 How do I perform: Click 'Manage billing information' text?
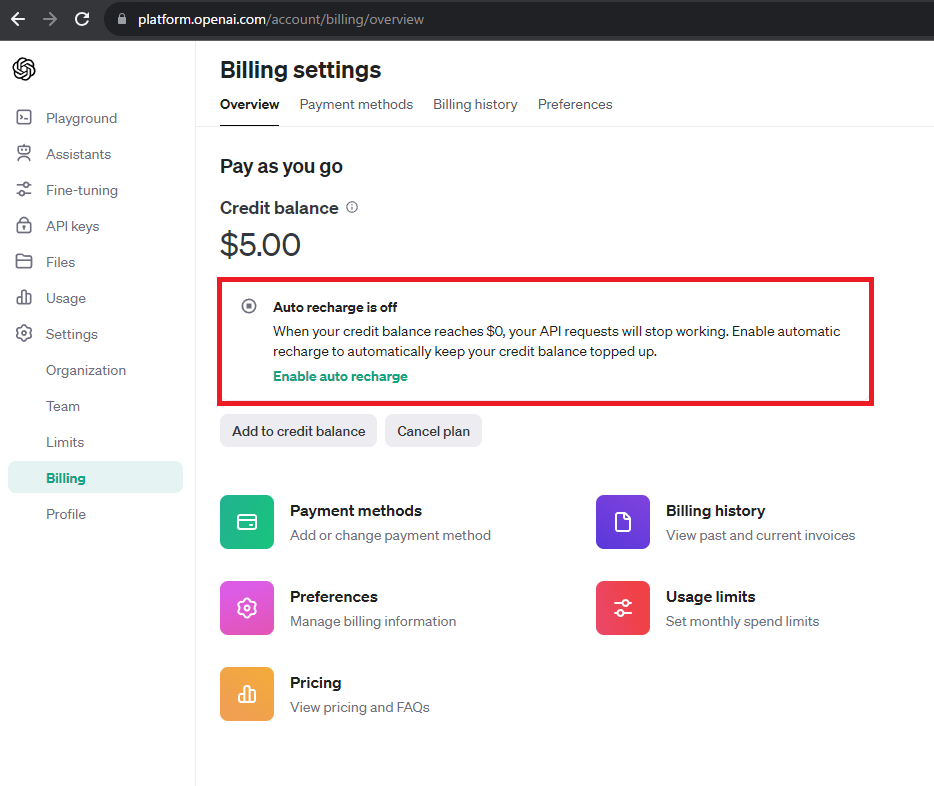(x=373, y=621)
